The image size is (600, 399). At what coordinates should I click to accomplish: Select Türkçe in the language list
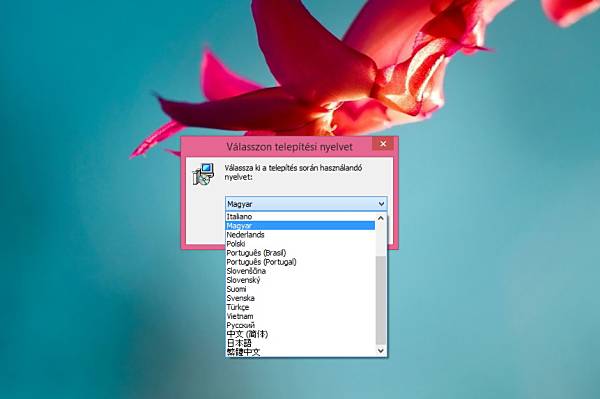[300, 307]
